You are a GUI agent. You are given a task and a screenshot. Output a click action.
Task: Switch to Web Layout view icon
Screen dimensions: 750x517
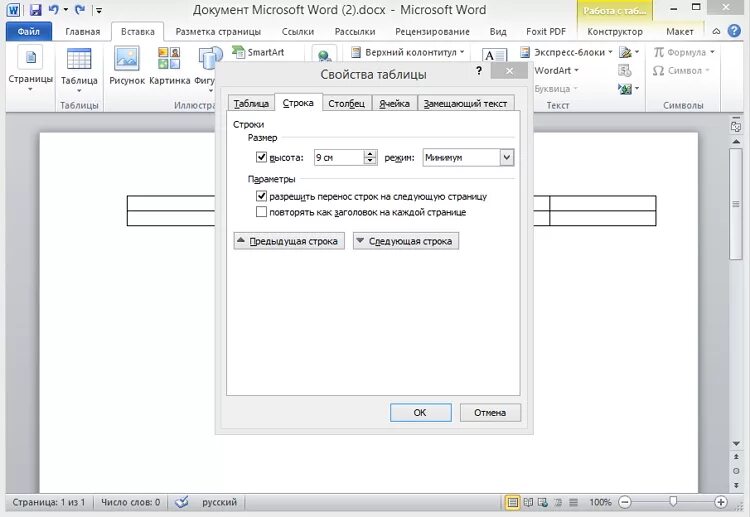tap(543, 502)
